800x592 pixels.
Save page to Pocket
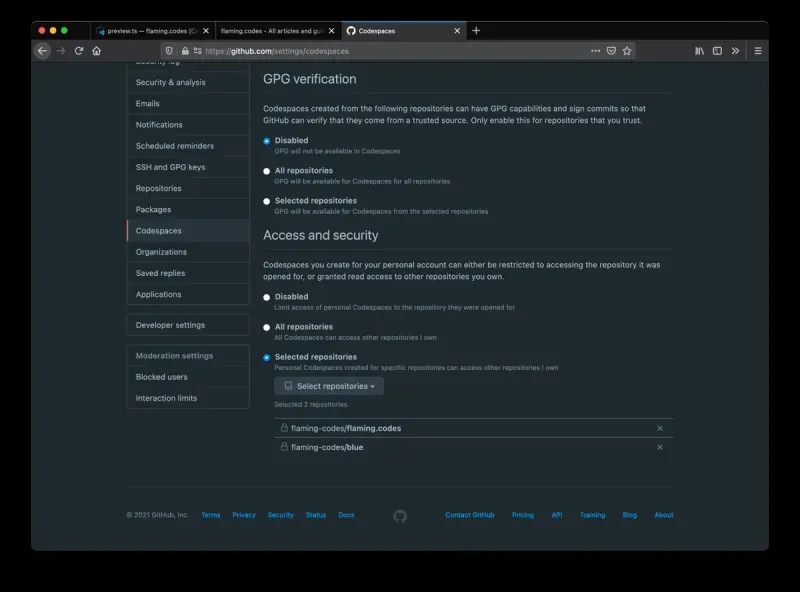coord(611,51)
